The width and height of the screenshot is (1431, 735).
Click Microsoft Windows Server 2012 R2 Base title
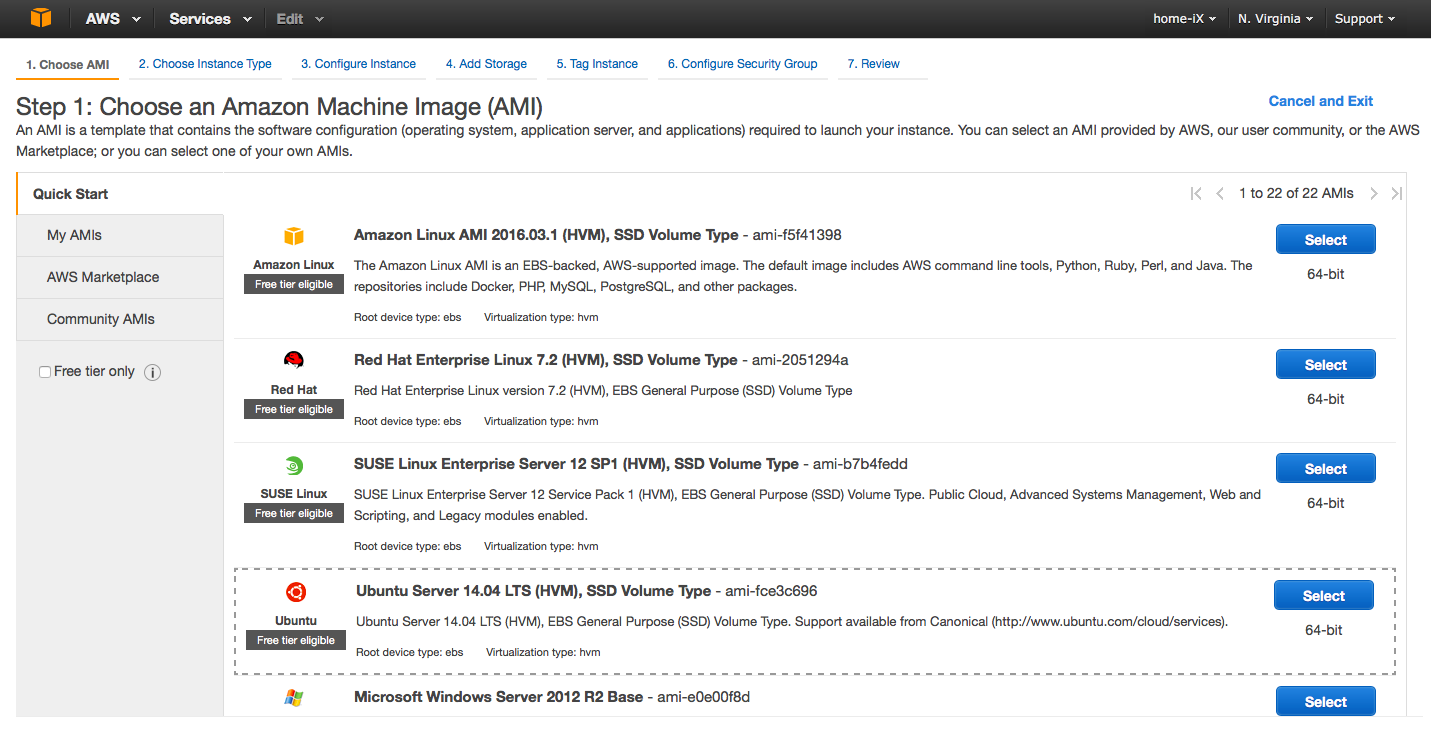tap(499, 696)
